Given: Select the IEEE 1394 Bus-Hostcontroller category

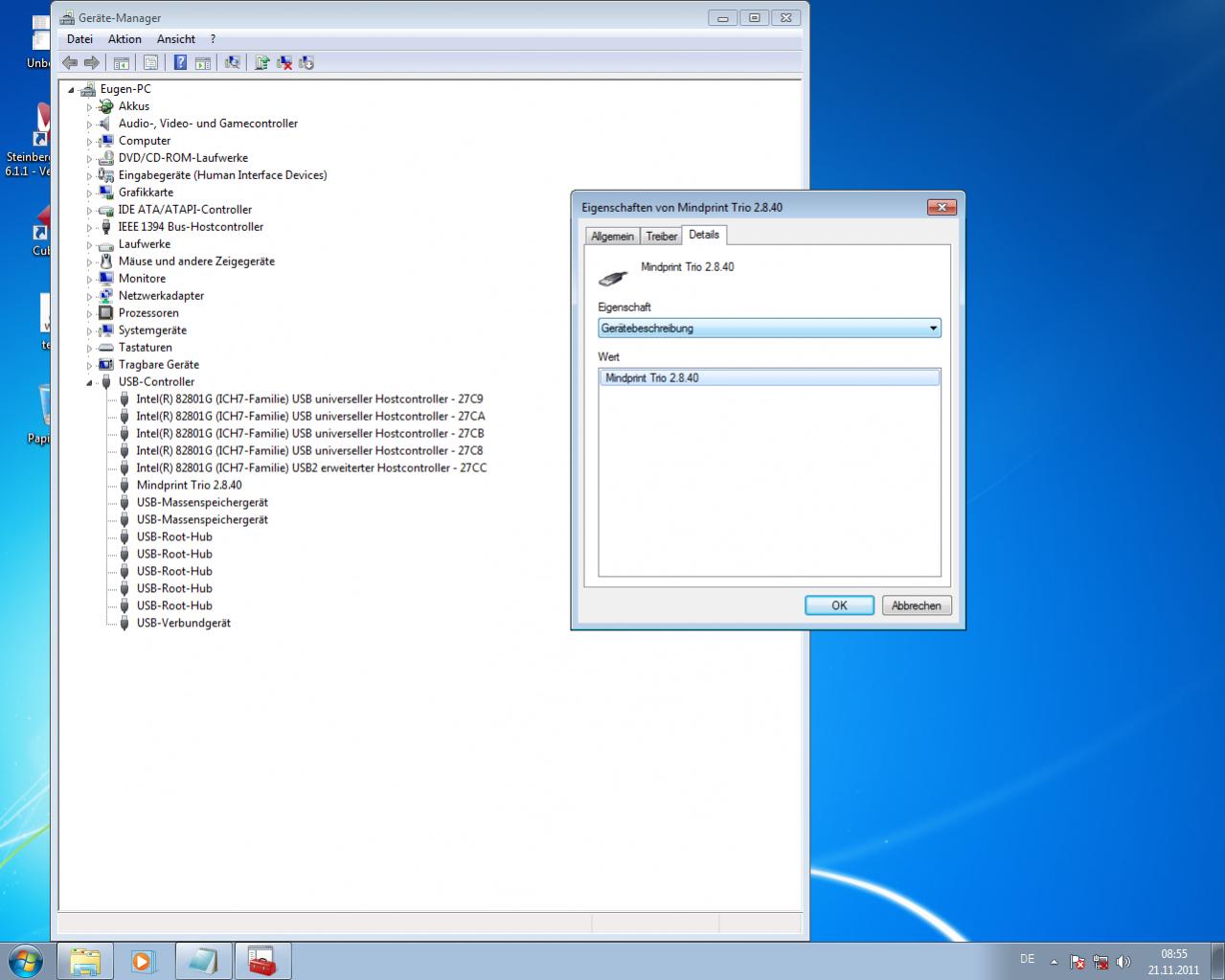Looking at the screenshot, I should 191,227.
